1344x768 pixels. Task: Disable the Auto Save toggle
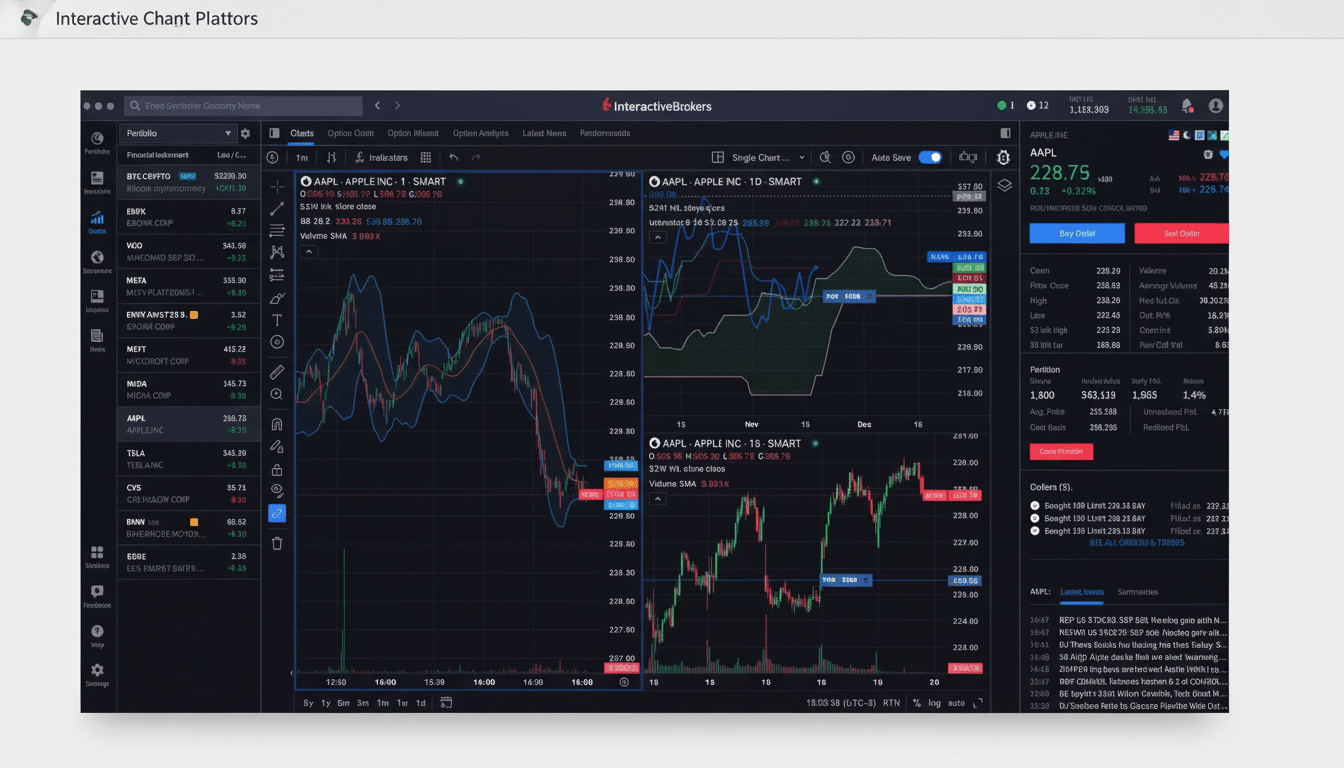pyautogui.click(x=930, y=157)
